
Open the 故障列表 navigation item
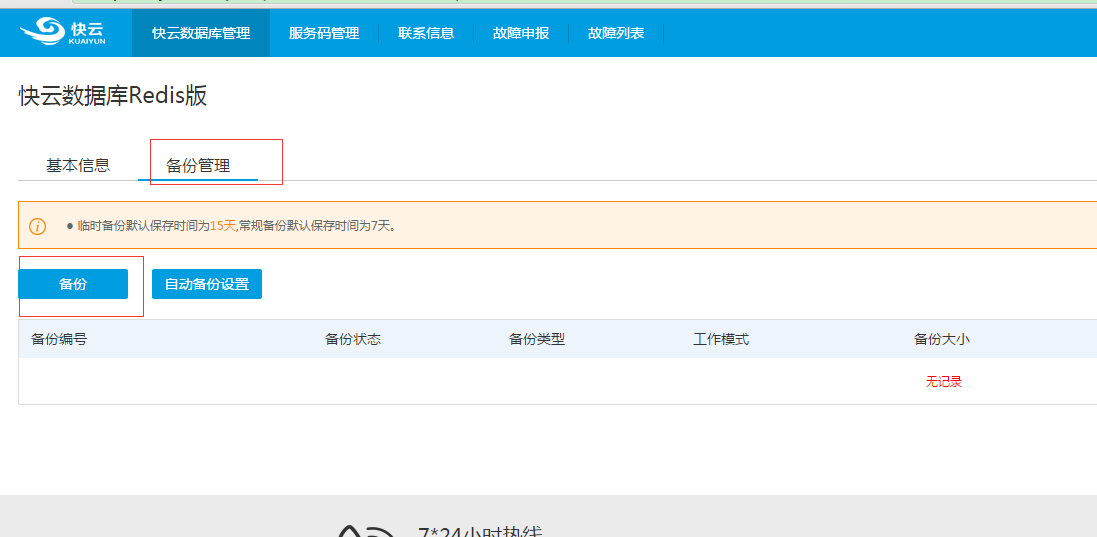tap(616, 33)
